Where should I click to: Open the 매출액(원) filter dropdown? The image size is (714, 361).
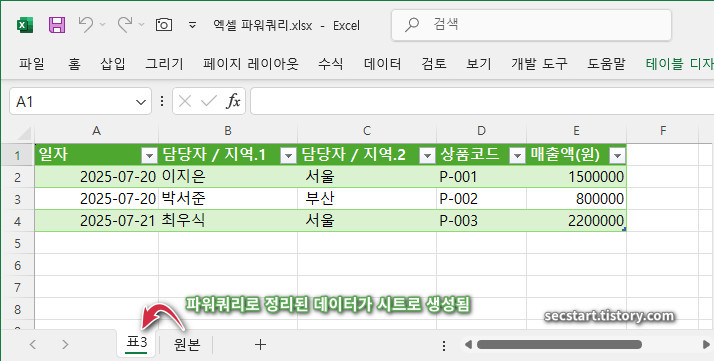(x=617, y=156)
